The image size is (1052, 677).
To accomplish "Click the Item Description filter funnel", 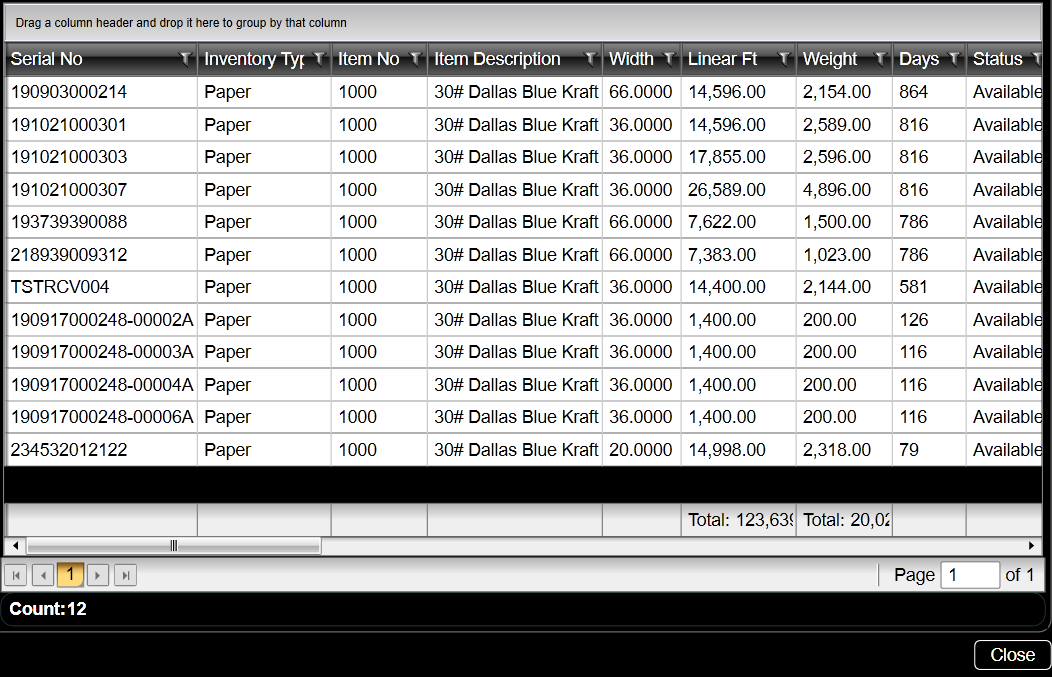I will click(590, 59).
